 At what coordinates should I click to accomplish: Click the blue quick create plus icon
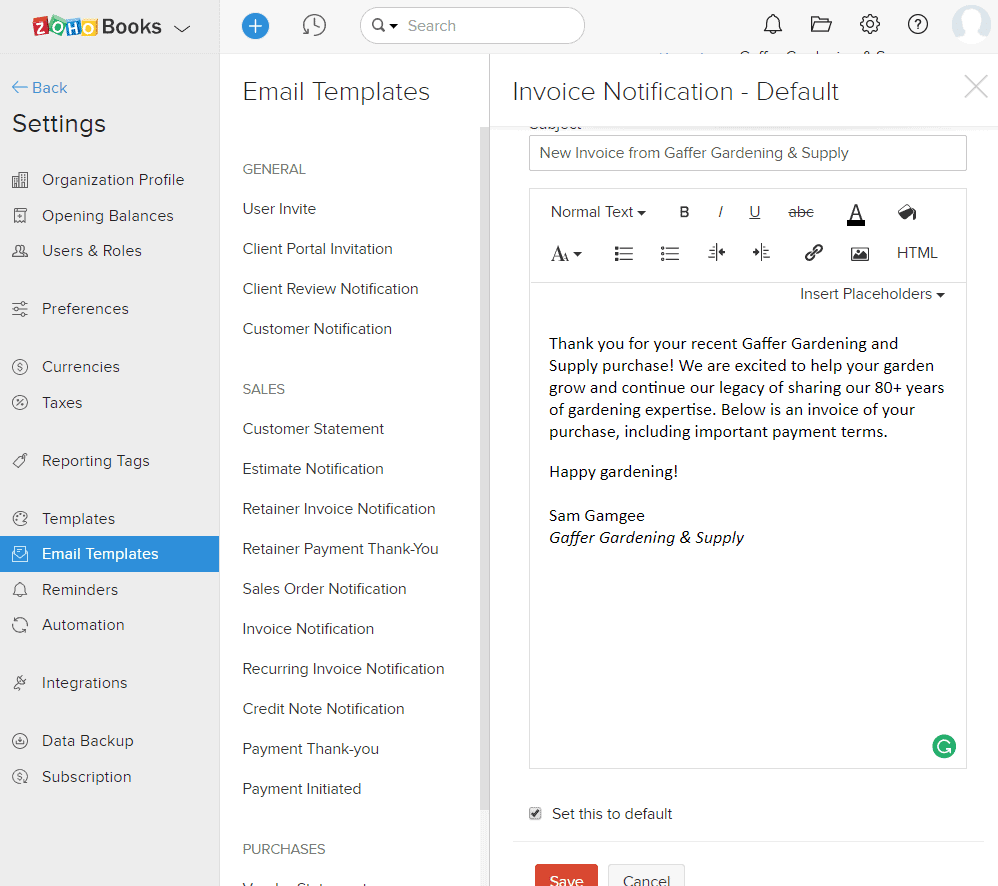[x=255, y=26]
